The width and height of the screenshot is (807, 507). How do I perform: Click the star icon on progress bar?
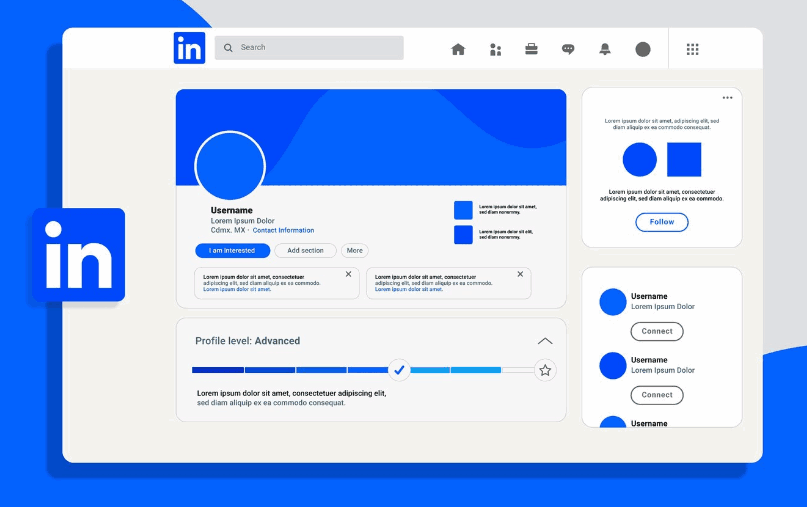pyautogui.click(x=545, y=370)
